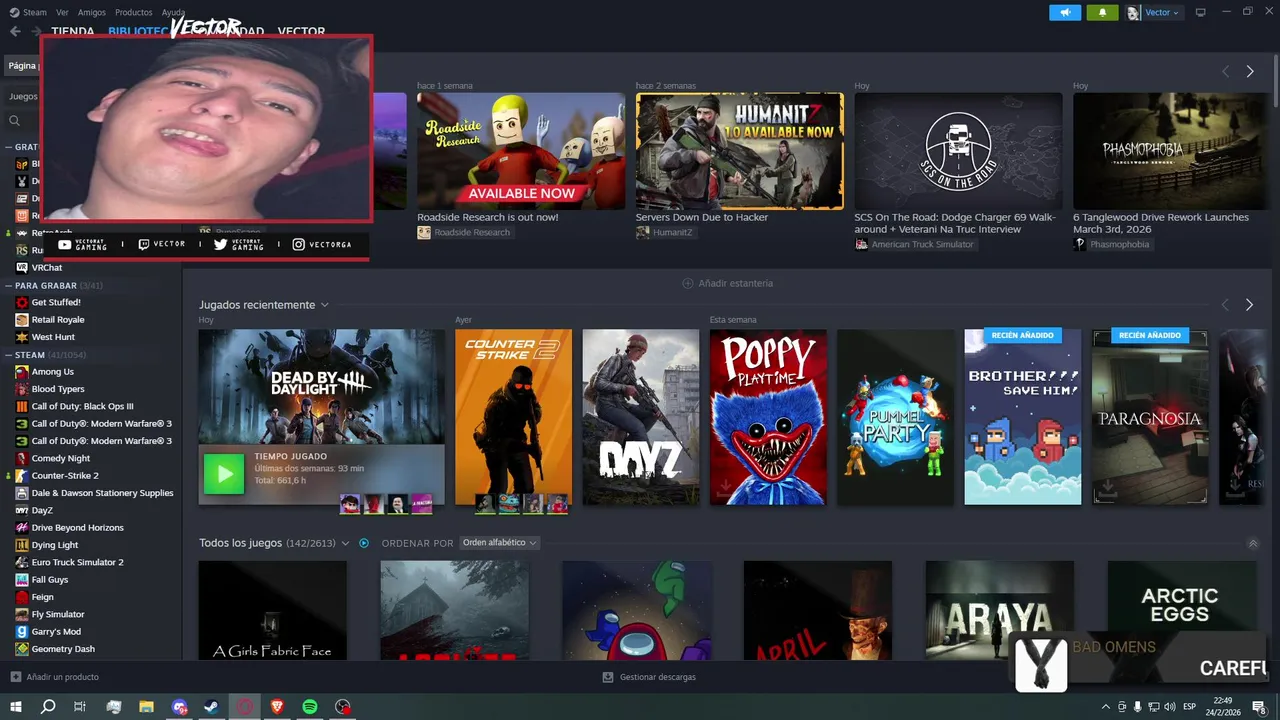1280x720 pixels.
Task: Select Garry's Mod in the sidebar
Action: pyautogui.click(x=56, y=631)
